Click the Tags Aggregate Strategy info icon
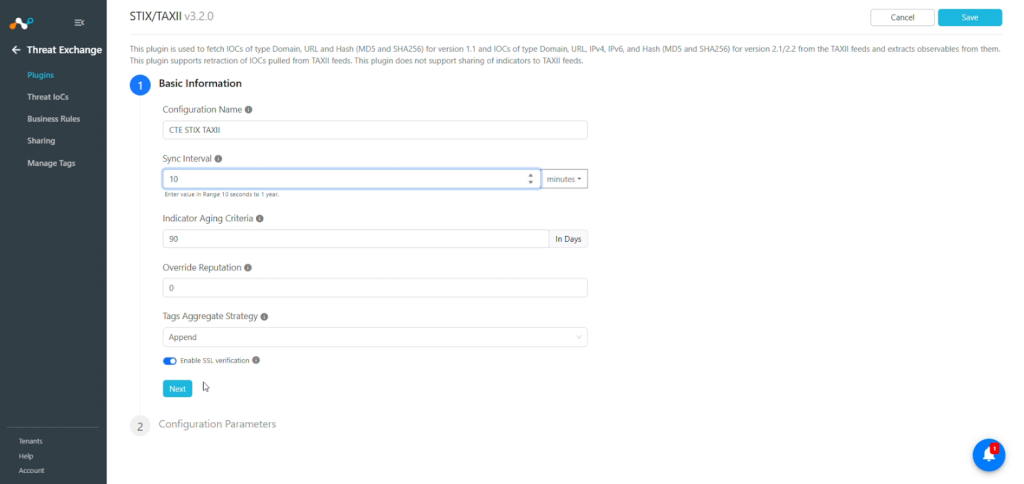 pos(264,317)
